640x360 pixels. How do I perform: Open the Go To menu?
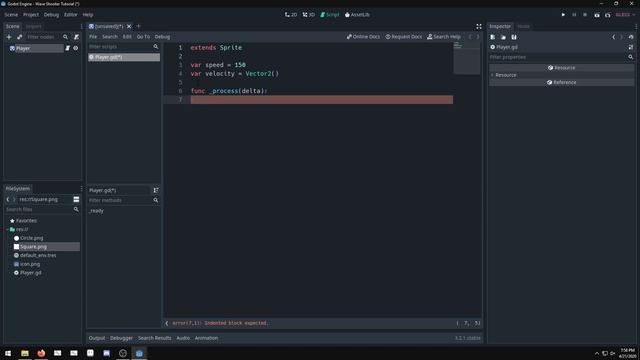143,37
